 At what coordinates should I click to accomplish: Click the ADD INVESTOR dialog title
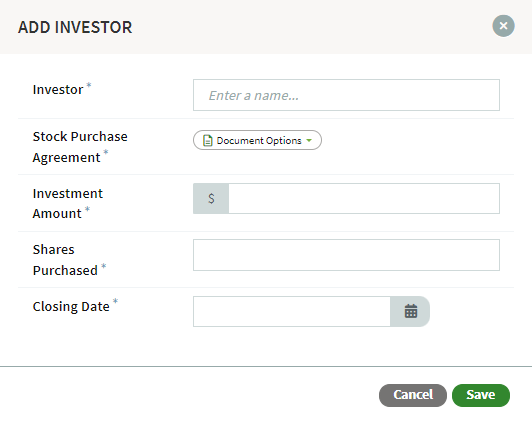click(75, 27)
